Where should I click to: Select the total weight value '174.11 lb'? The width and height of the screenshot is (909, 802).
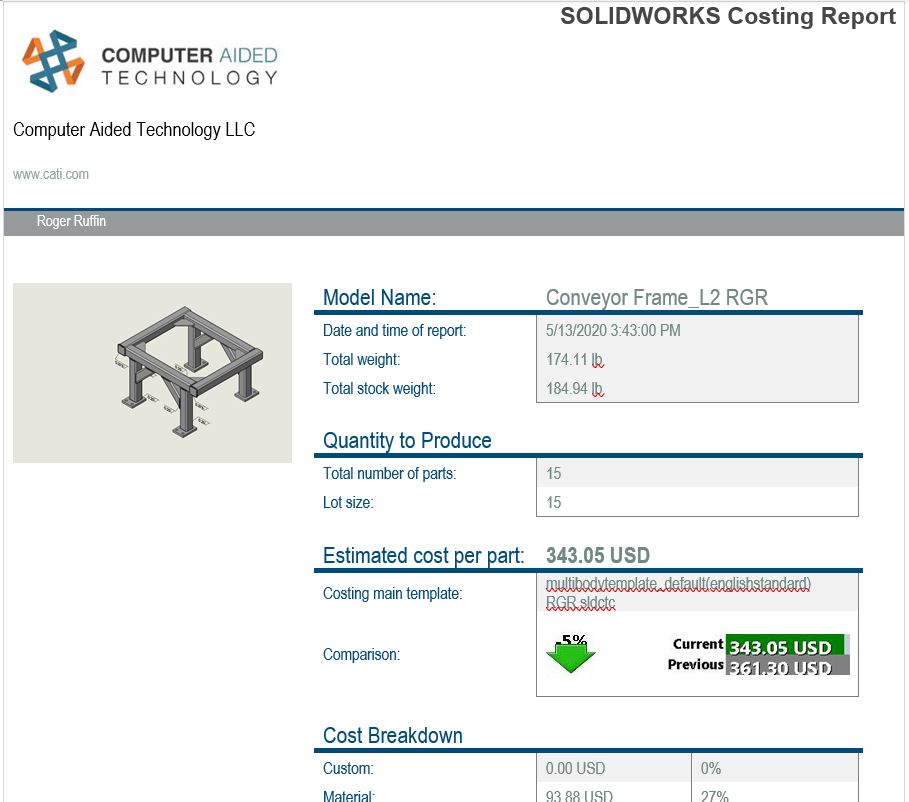pos(575,360)
